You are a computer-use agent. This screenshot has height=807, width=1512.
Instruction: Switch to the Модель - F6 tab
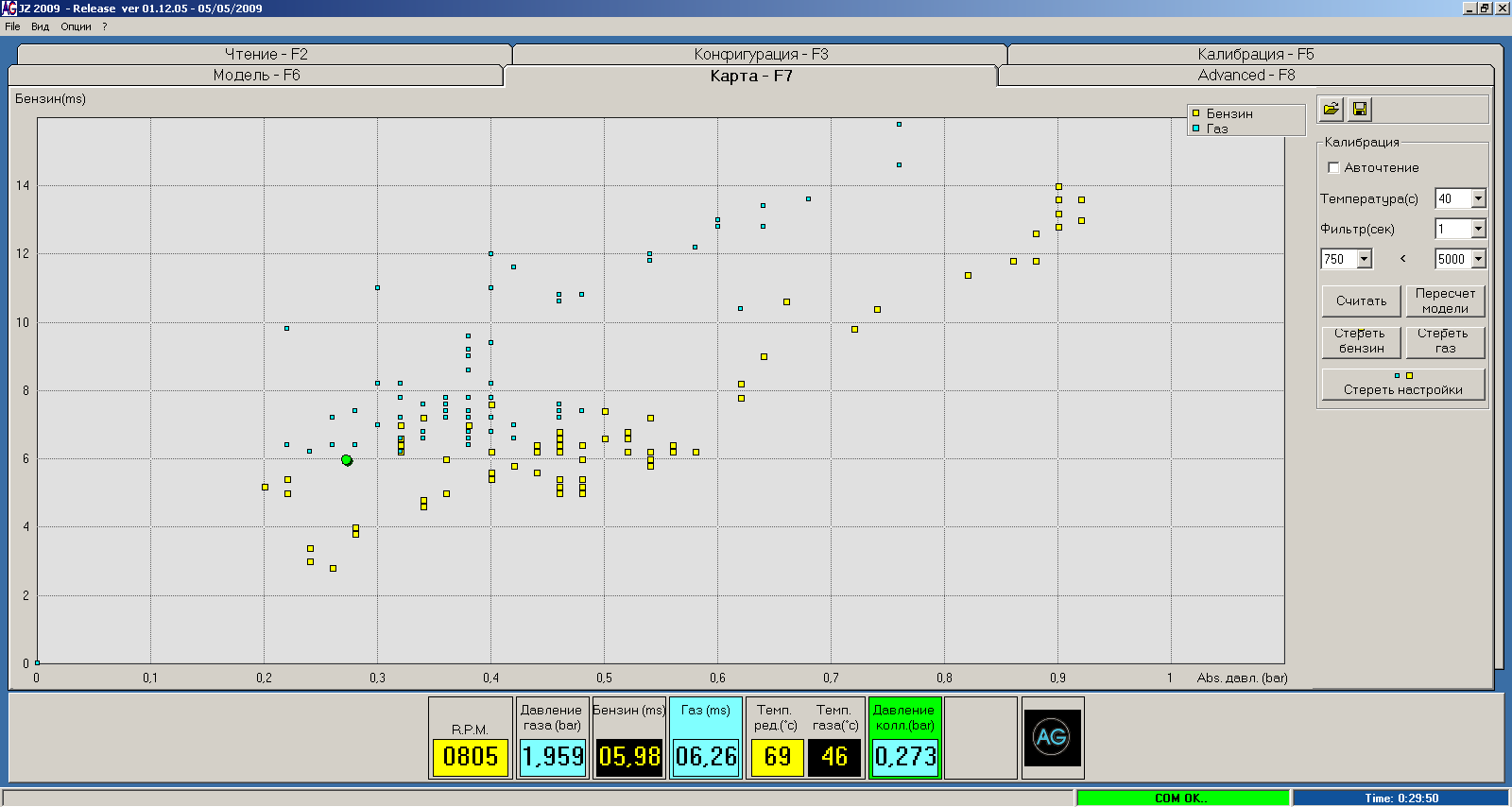(256, 76)
